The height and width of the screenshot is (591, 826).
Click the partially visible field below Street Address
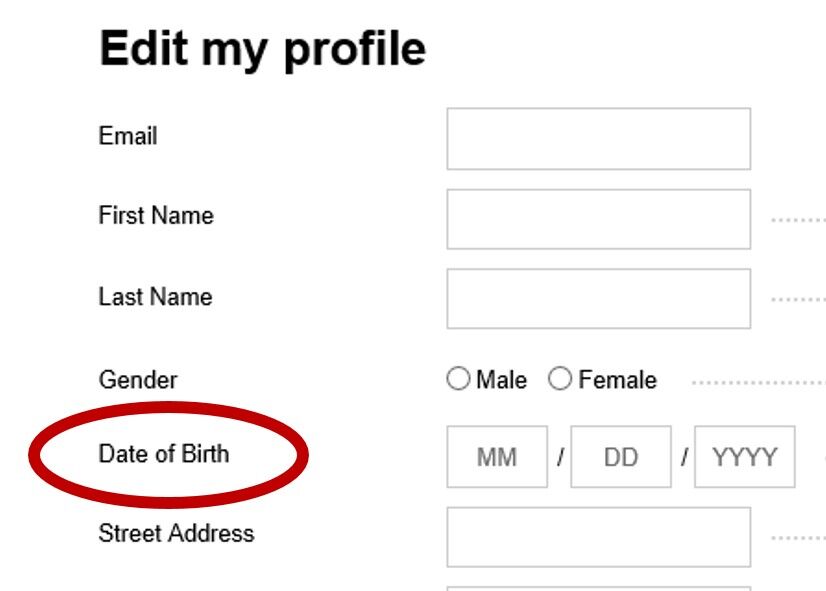tap(598, 588)
